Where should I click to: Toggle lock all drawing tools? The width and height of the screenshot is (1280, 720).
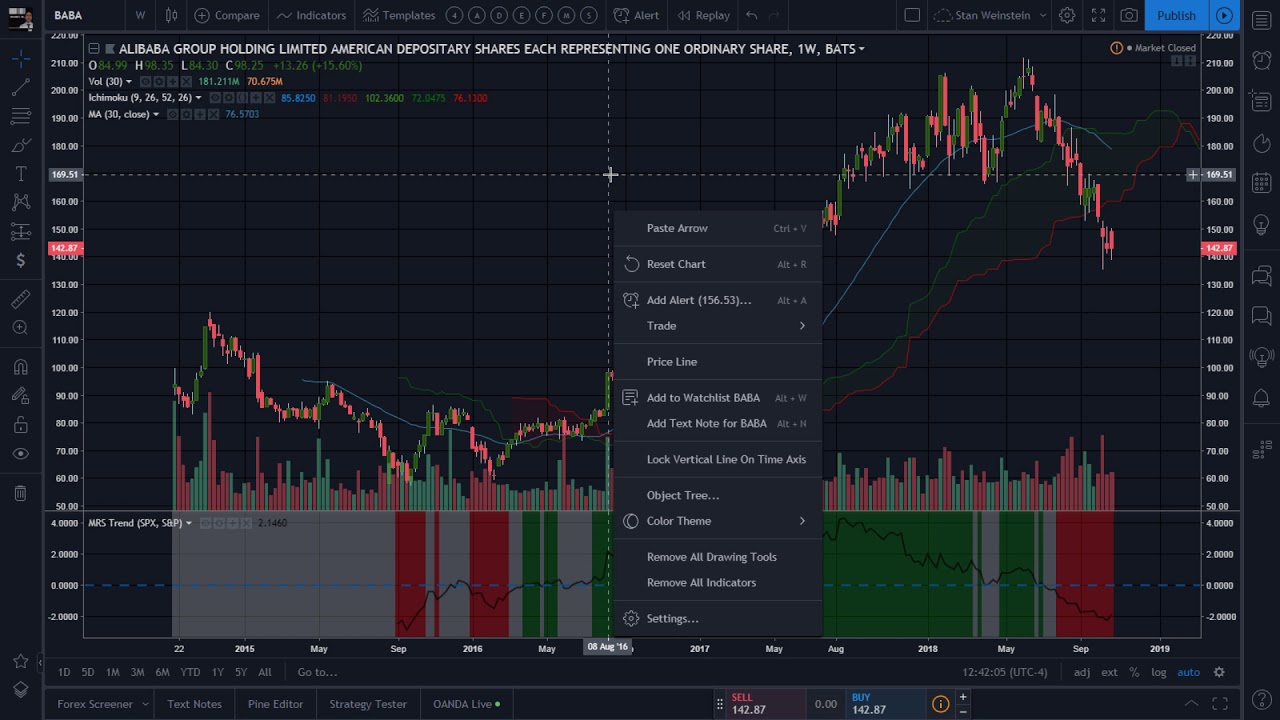click(20, 424)
